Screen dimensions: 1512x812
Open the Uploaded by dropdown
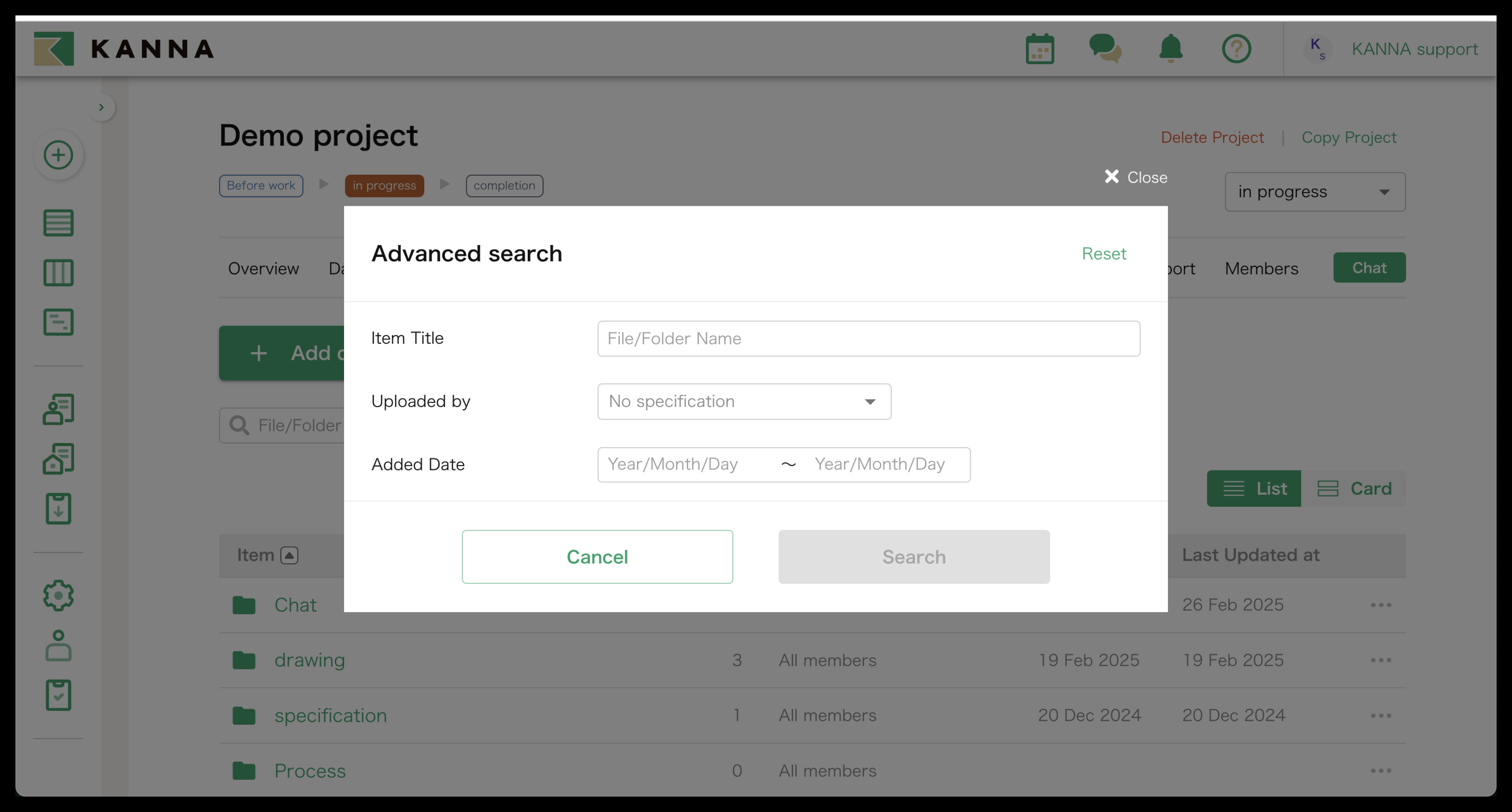tap(744, 401)
